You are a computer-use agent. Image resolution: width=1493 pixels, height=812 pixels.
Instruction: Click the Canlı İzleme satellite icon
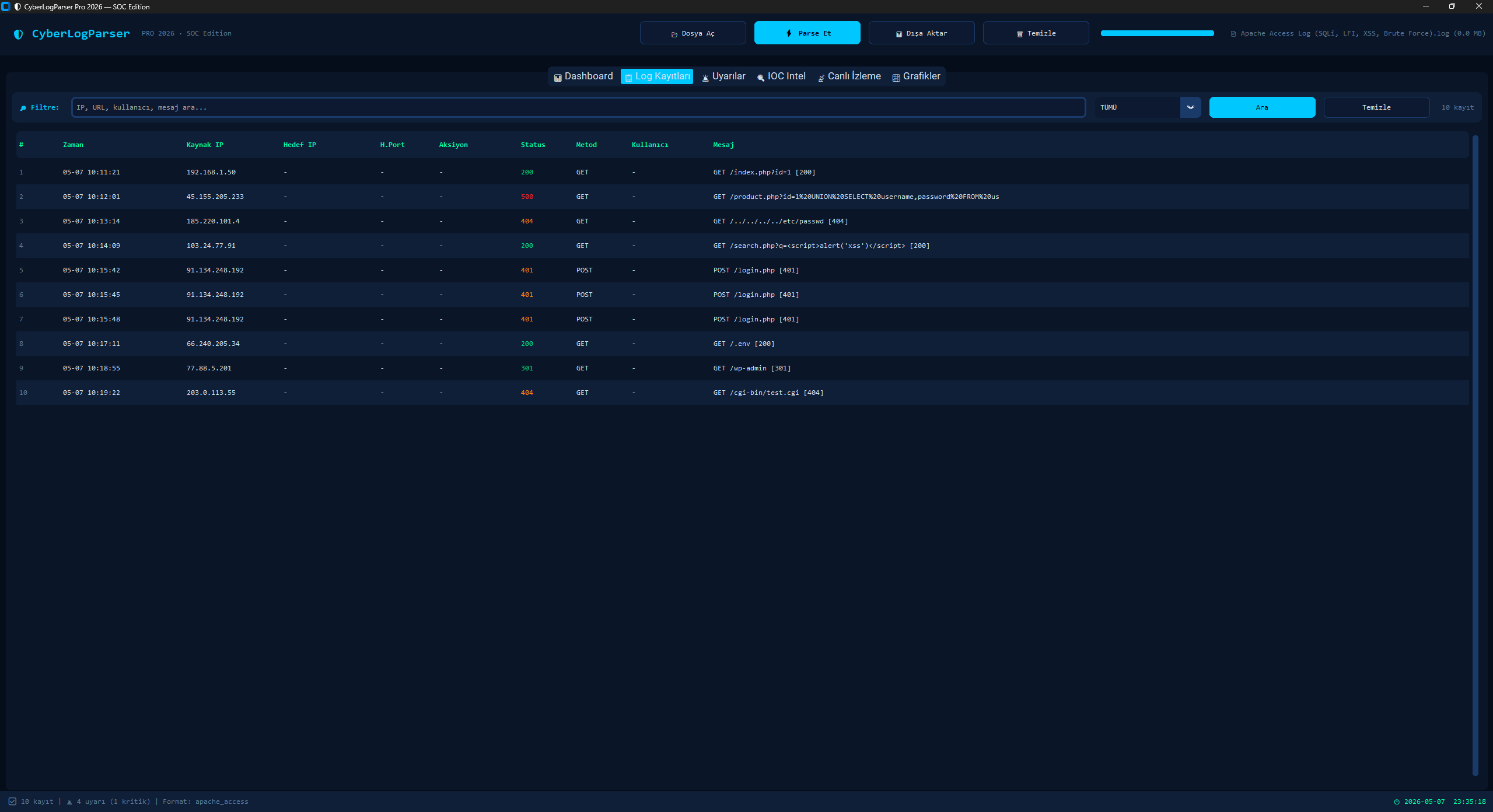click(x=821, y=77)
